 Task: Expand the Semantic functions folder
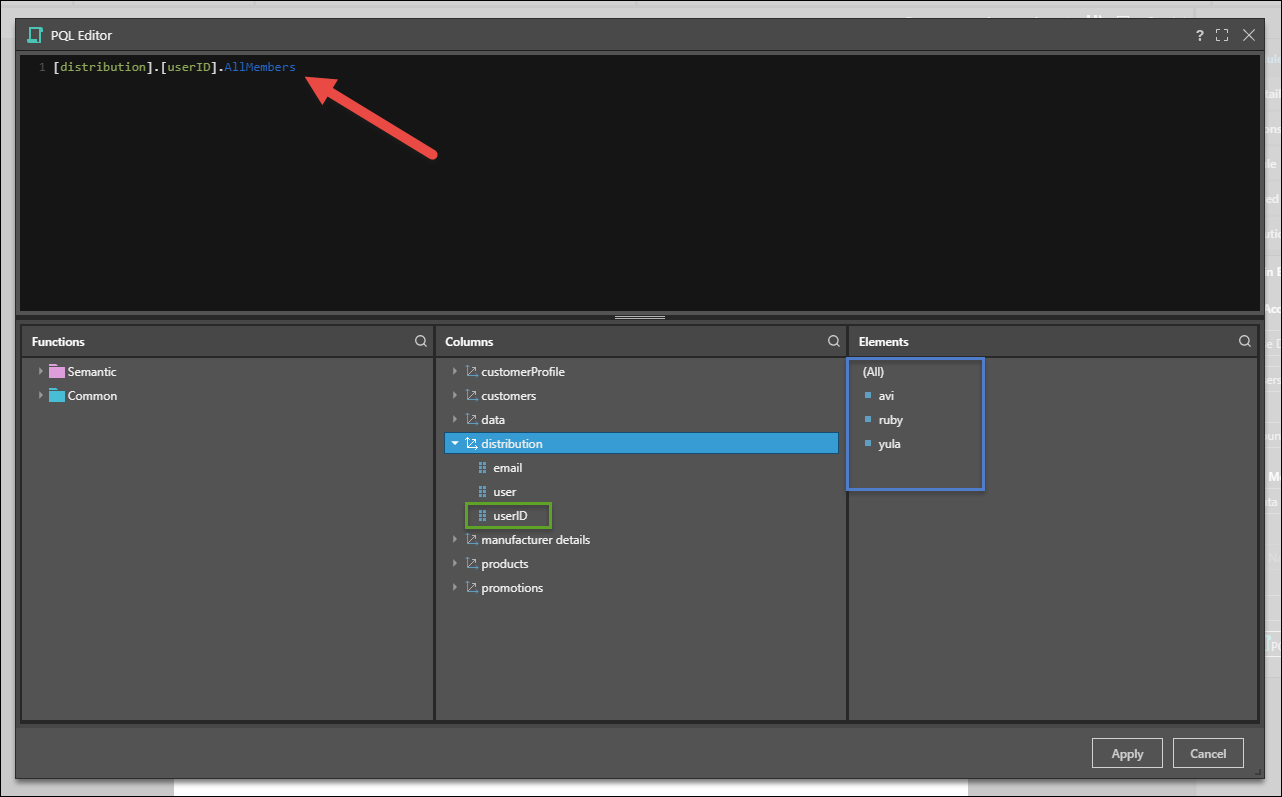coord(41,372)
